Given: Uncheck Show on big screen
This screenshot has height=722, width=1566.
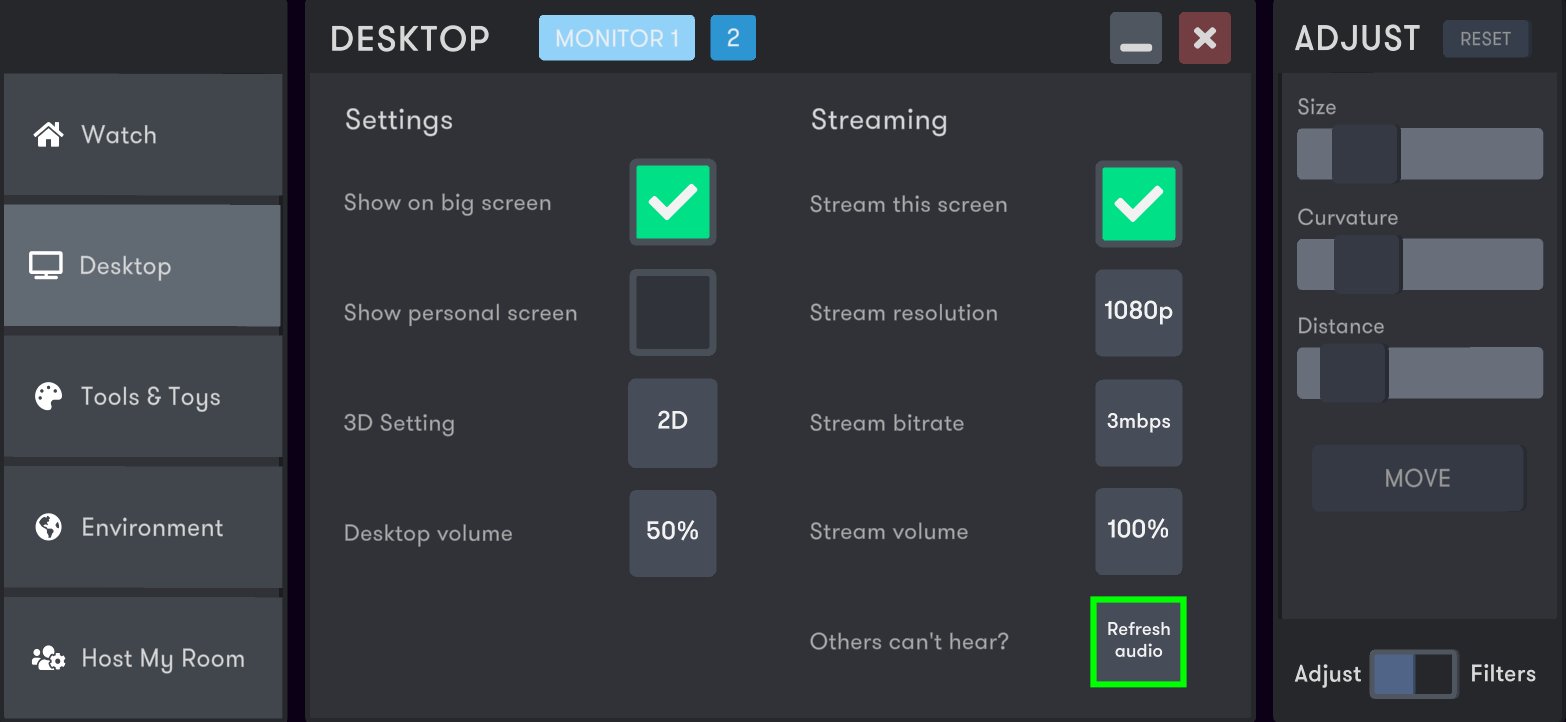Looking at the screenshot, I should [673, 202].
